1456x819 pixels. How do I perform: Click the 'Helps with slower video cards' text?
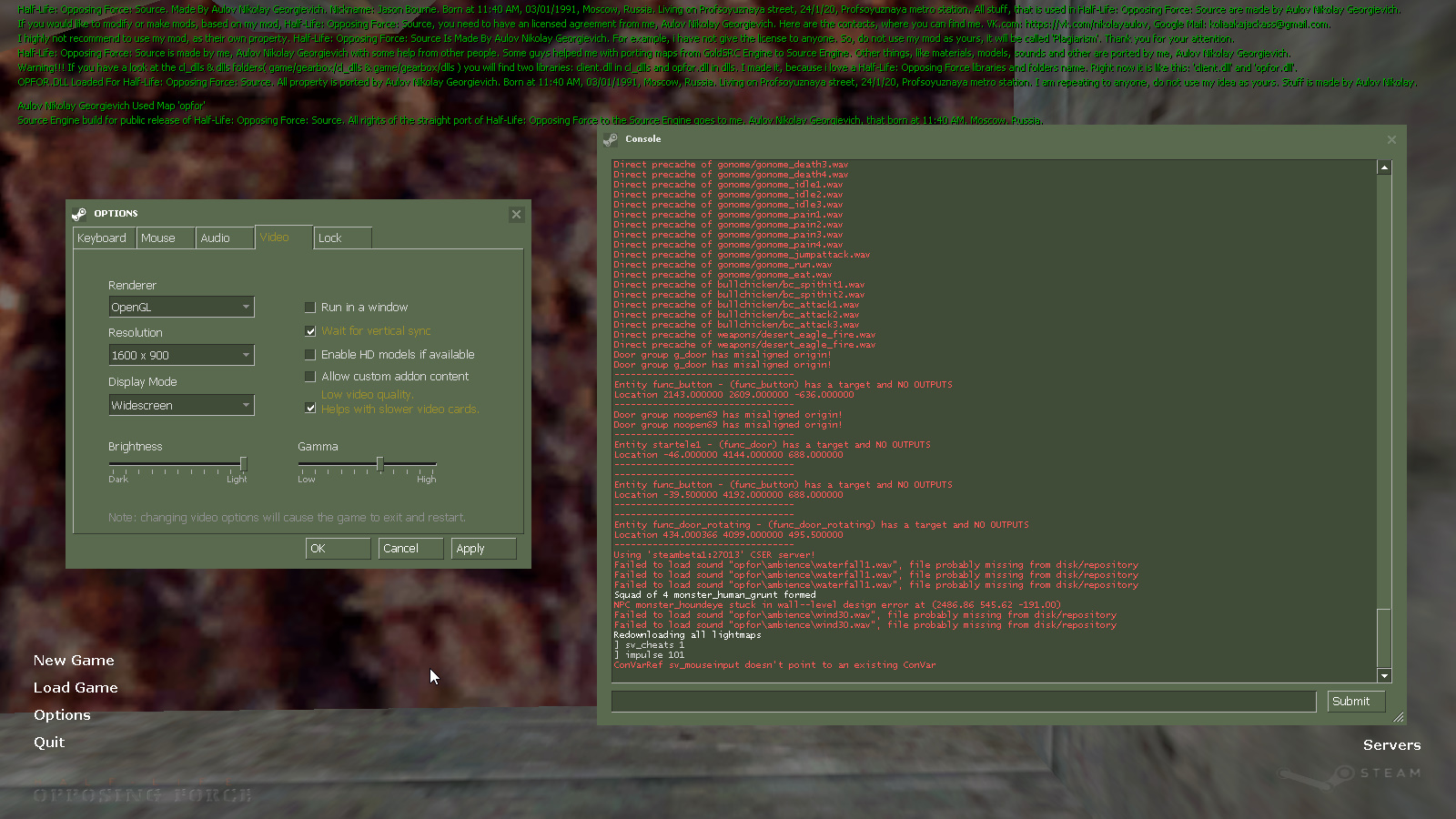400,409
